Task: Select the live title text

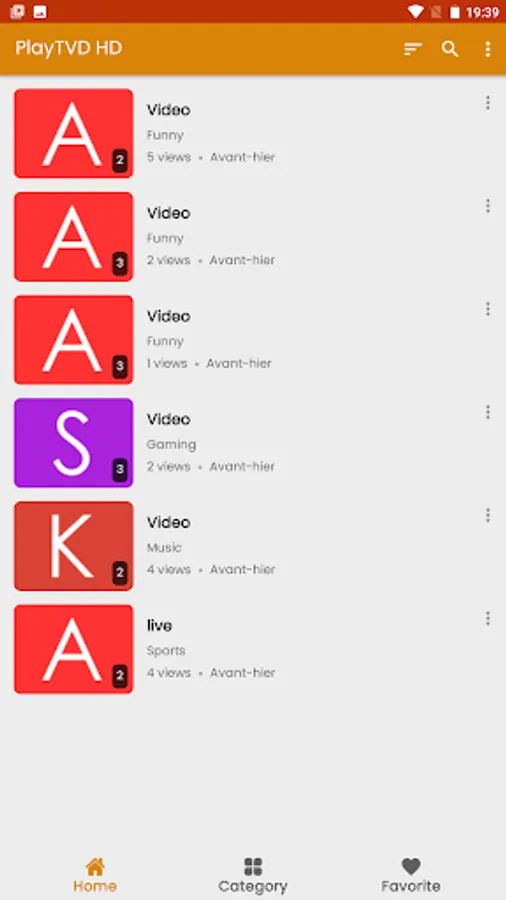Action: click(x=159, y=625)
